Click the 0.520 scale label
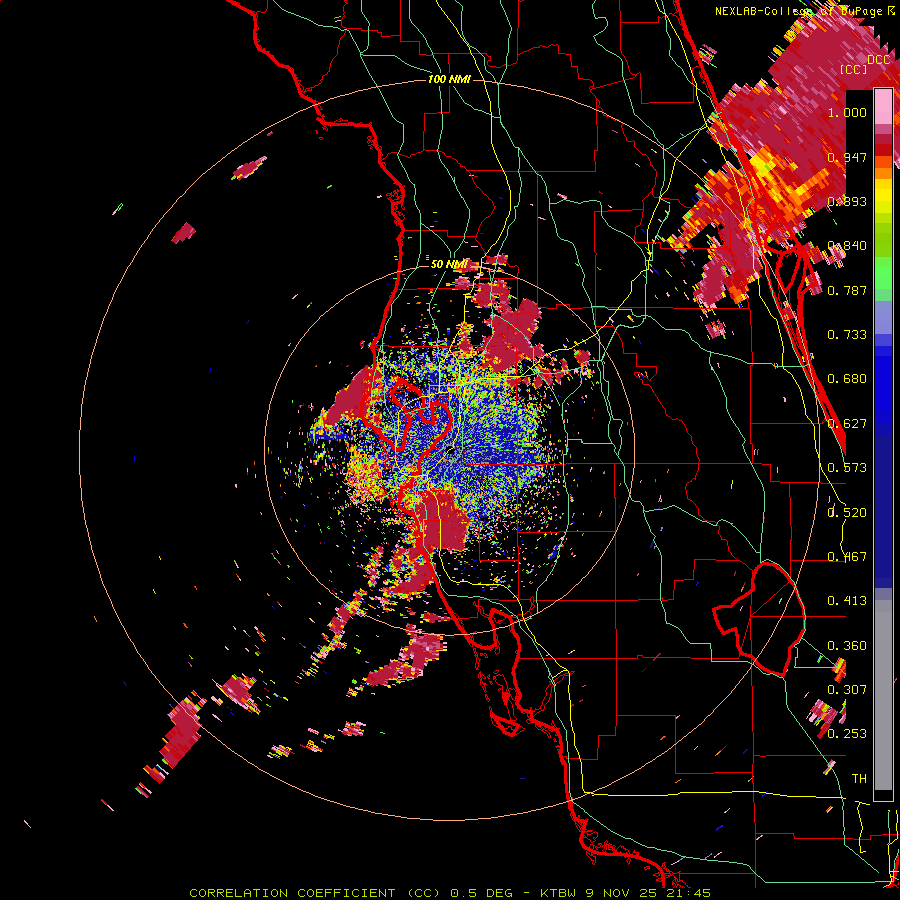The height and width of the screenshot is (900, 900). (x=847, y=513)
